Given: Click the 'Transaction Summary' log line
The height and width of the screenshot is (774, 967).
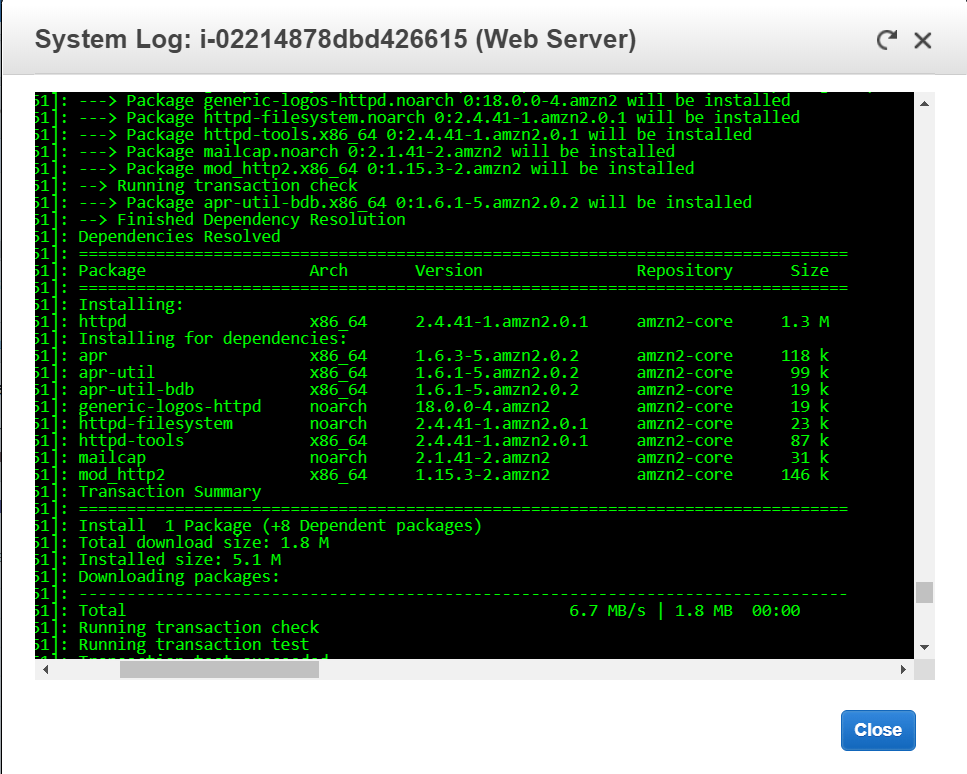Looking at the screenshot, I should [x=169, y=491].
